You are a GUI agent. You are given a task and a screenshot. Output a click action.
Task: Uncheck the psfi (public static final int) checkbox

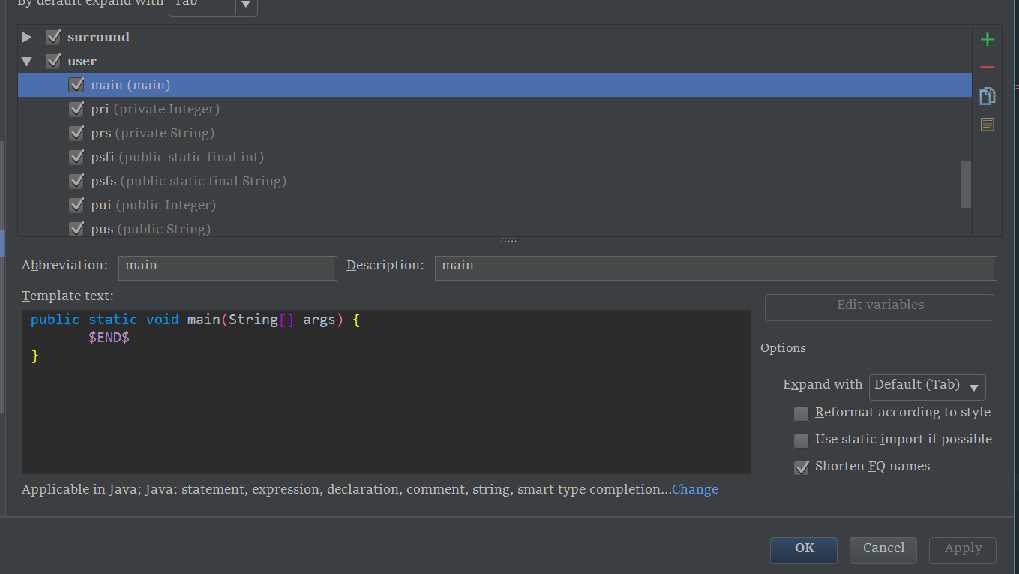coord(77,157)
